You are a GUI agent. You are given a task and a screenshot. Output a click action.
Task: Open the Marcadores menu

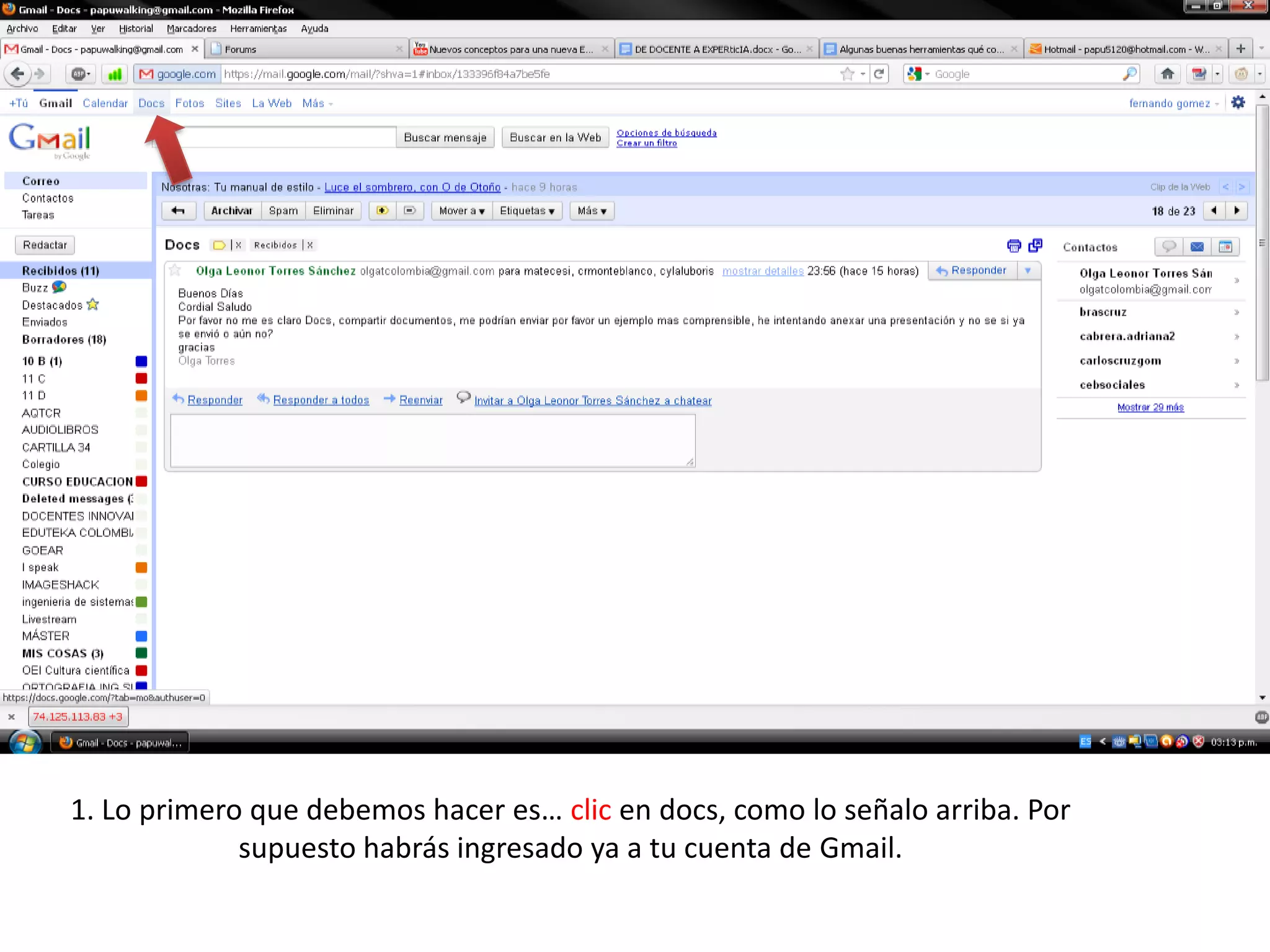pos(191,29)
